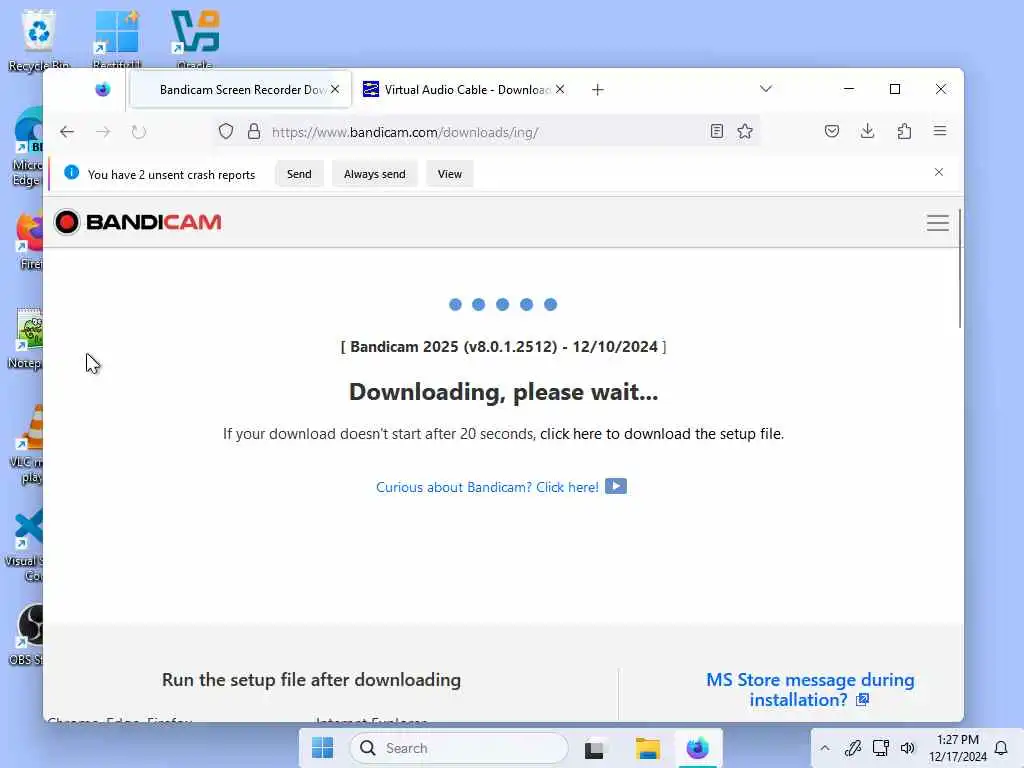Screen dimensions: 1024x768
Task: Click the page vertical scrollbar
Action: 959,269
